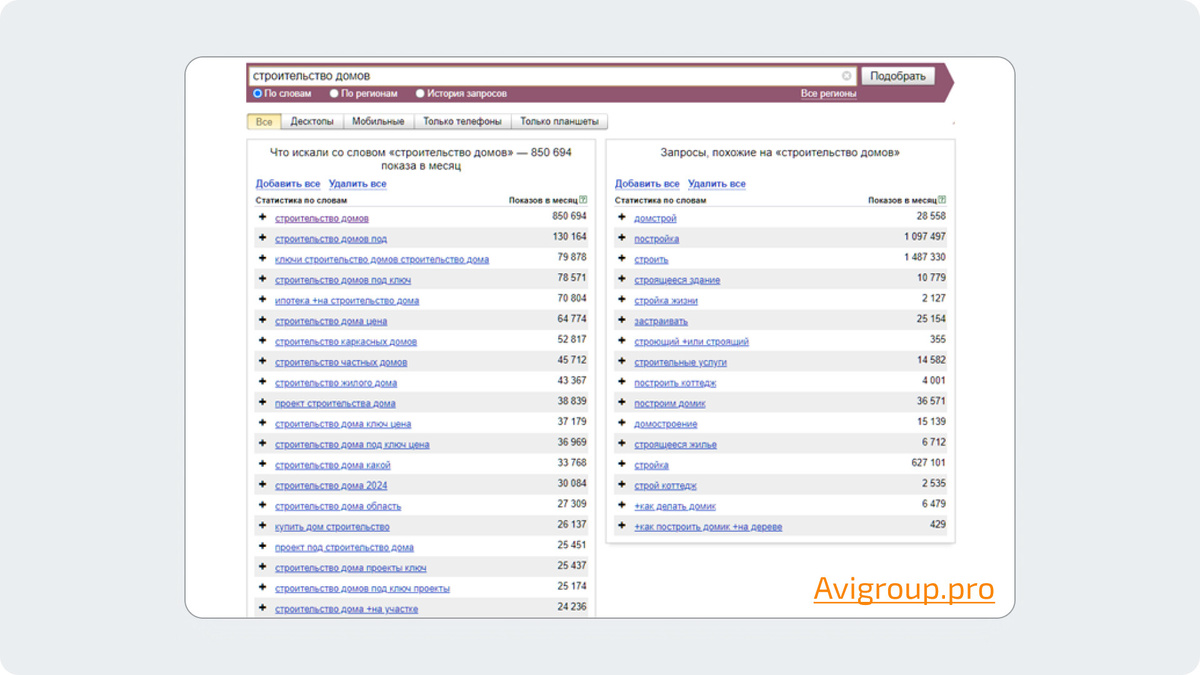
Task: Add 'строить' with its plus icon
Action: [x=622, y=259]
